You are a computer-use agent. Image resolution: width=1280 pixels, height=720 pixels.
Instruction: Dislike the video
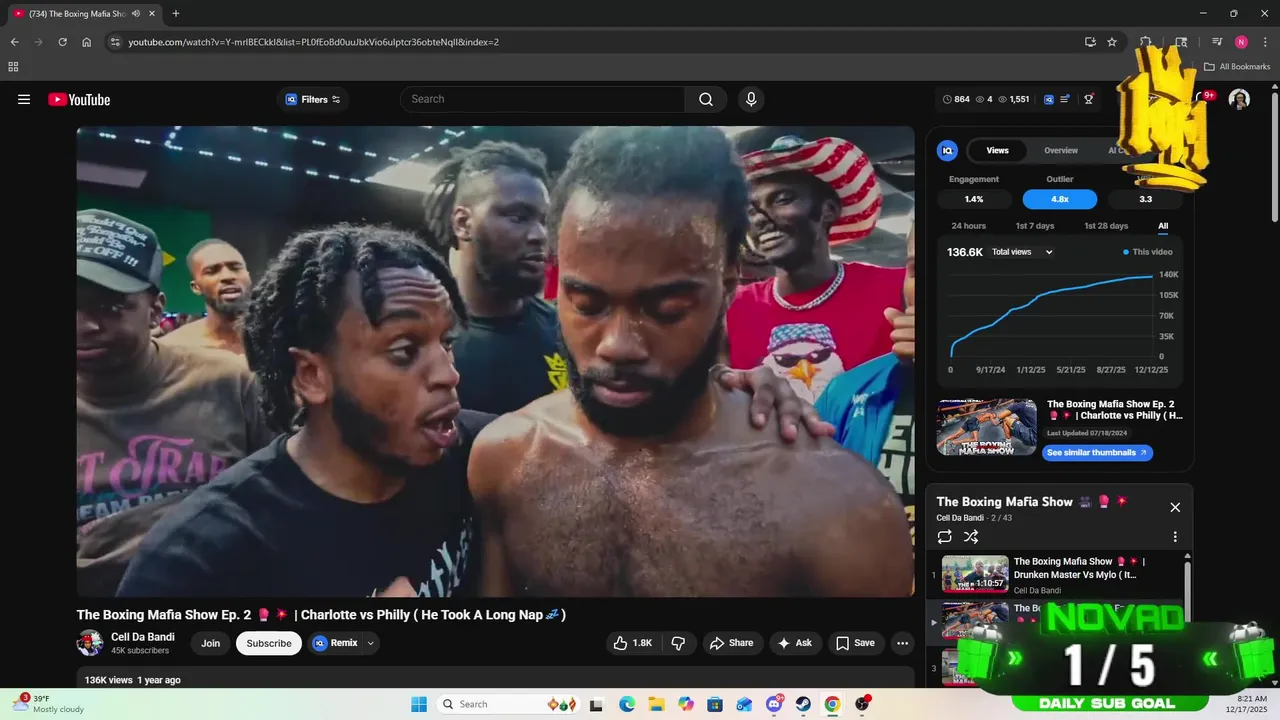(678, 643)
